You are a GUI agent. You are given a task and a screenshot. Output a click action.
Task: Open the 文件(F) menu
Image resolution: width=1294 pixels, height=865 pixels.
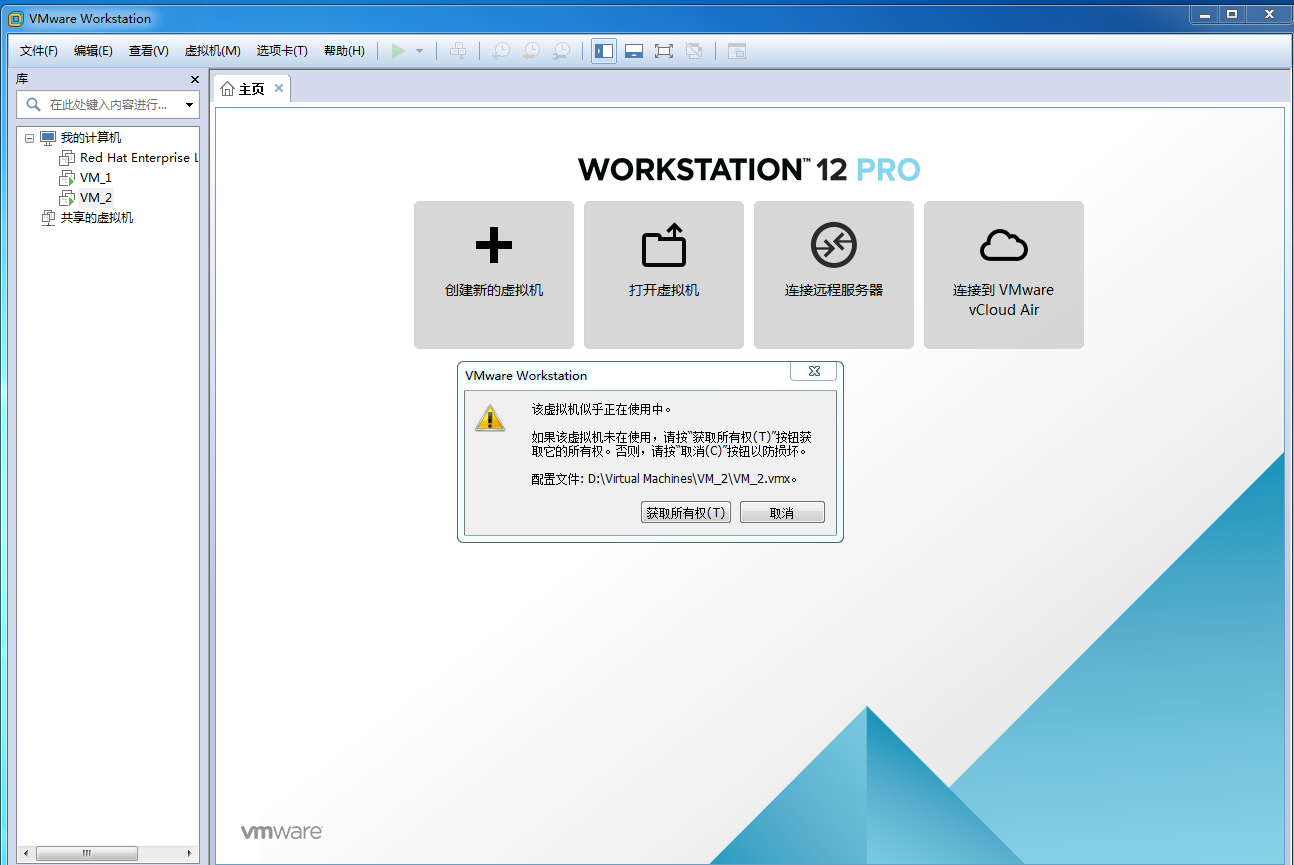pyautogui.click(x=39, y=51)
